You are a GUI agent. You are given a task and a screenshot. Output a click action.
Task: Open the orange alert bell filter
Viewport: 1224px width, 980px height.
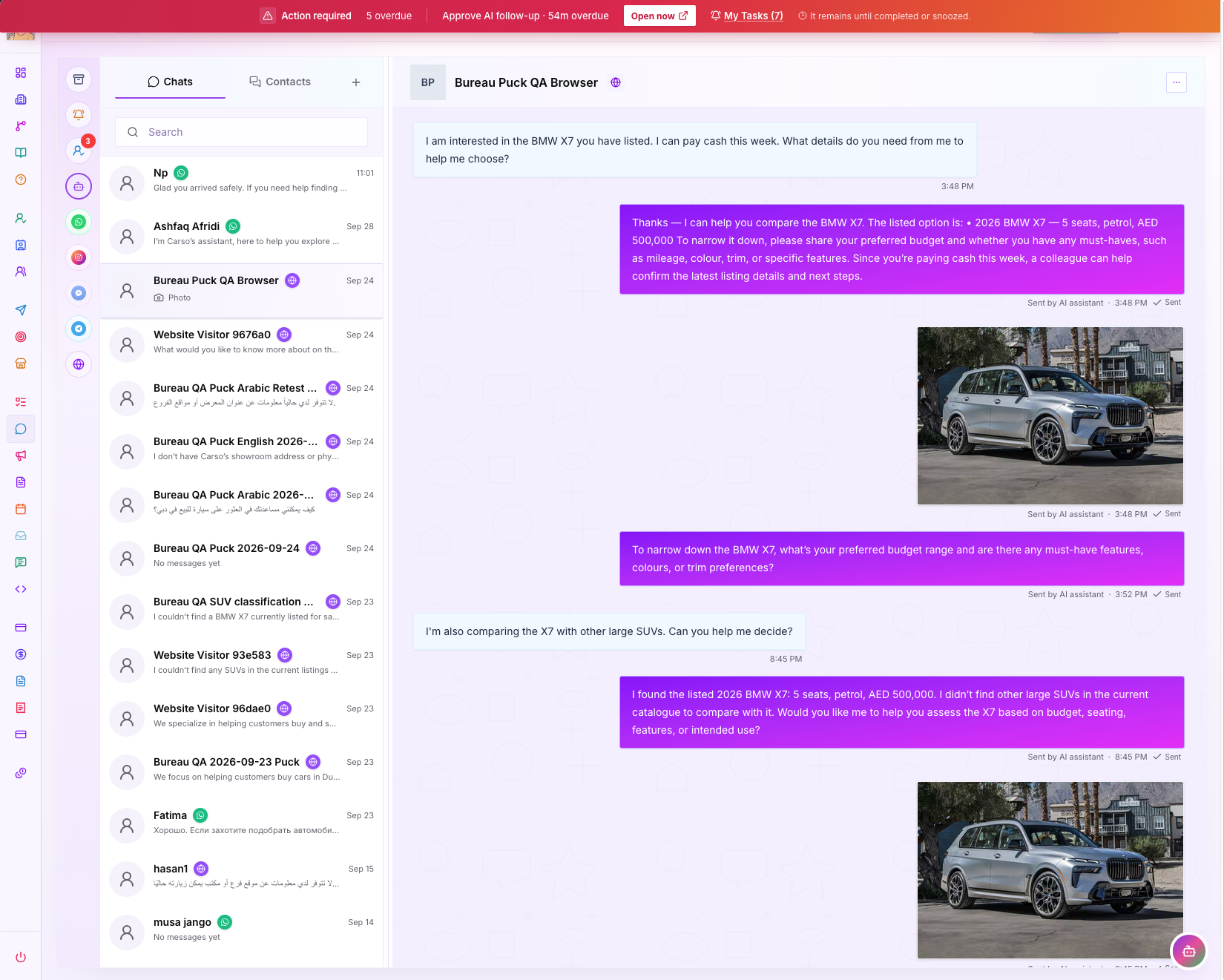(x=79, y=115)
